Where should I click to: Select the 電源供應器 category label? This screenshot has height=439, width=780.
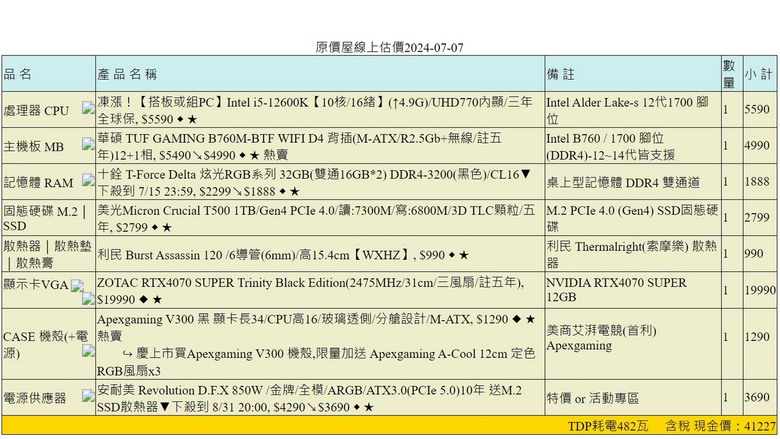35,398
